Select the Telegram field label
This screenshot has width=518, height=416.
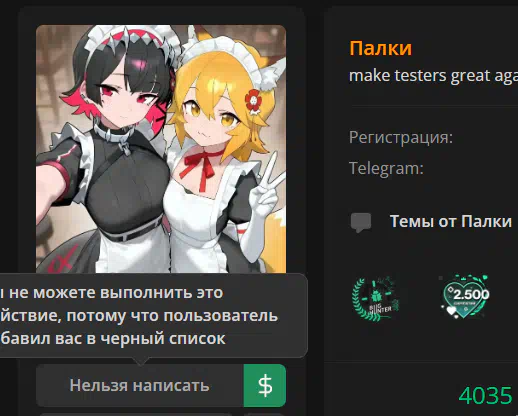tap(386, 168)
